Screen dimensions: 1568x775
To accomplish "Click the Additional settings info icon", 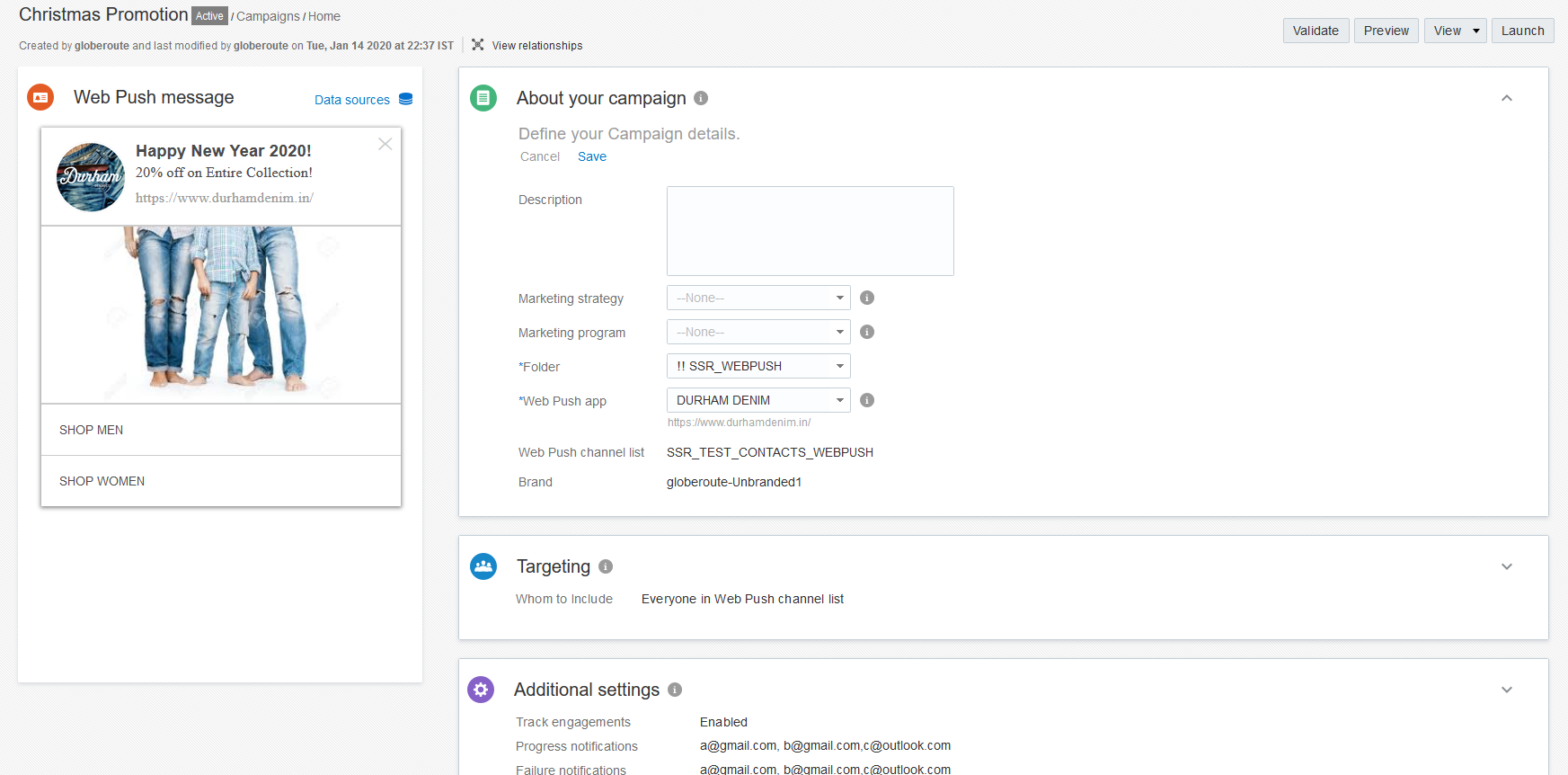I will coord(675,690).
